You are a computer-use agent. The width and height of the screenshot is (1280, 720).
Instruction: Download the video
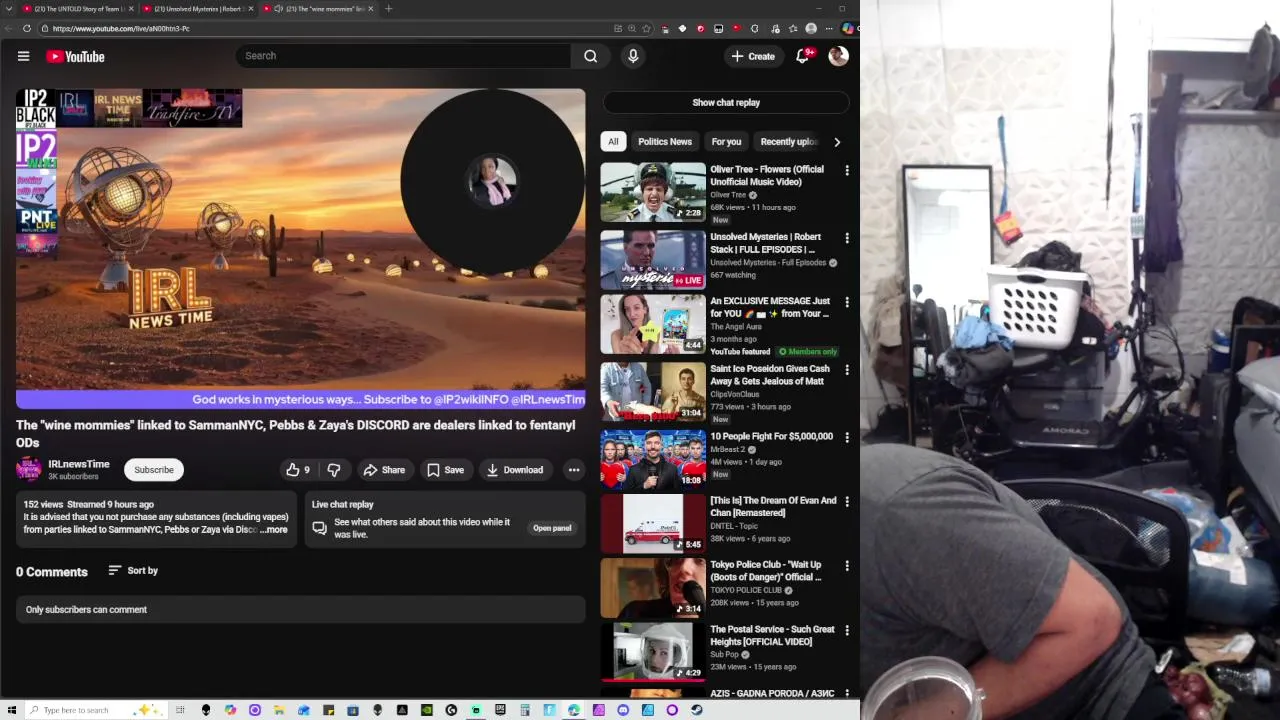click(515, 470)
